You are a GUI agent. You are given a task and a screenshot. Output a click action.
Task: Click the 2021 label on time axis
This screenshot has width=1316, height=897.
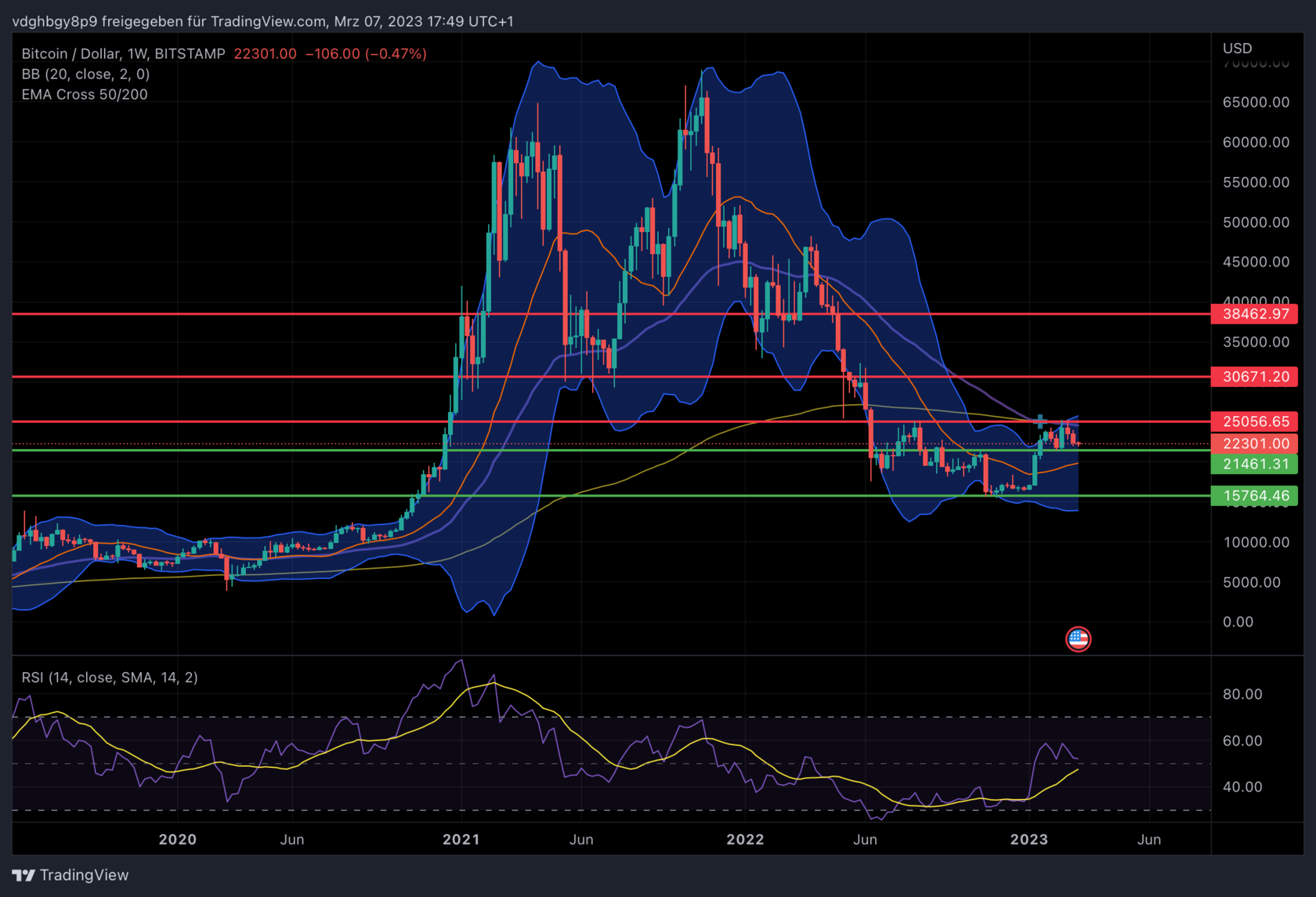point(461,840)
